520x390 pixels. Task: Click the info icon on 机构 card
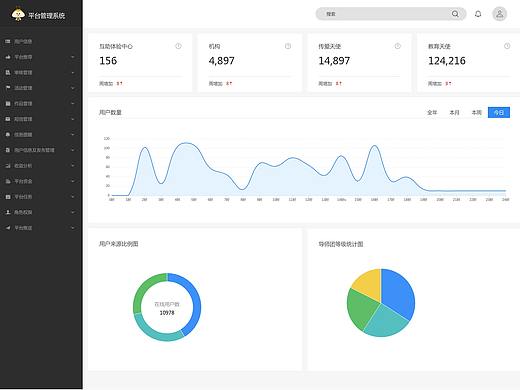288,46
